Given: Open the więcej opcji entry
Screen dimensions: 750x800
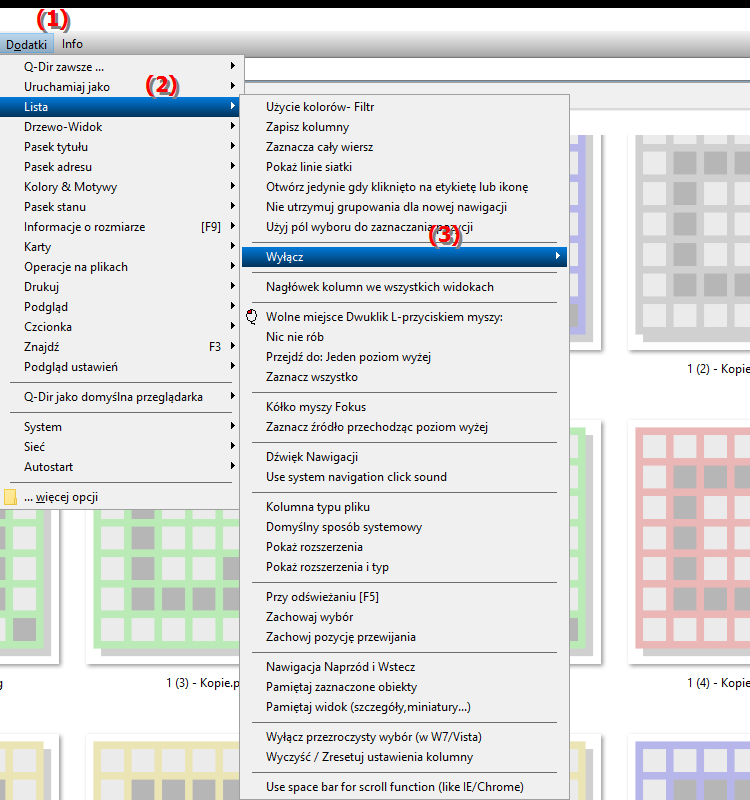Looking at the screenshot, I should pyautogui.click(x=120, y=497).
